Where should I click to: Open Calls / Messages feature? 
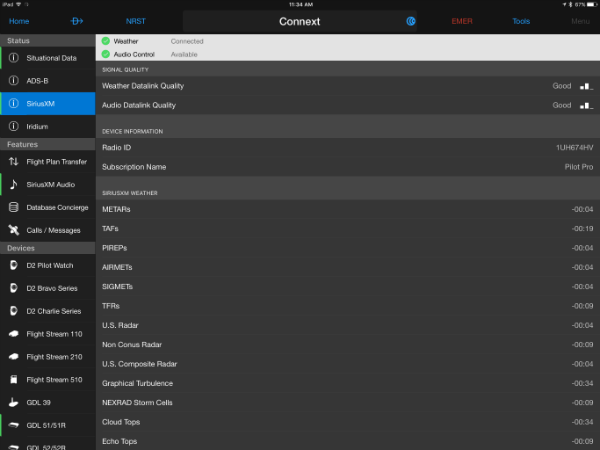tap(47, 230)
